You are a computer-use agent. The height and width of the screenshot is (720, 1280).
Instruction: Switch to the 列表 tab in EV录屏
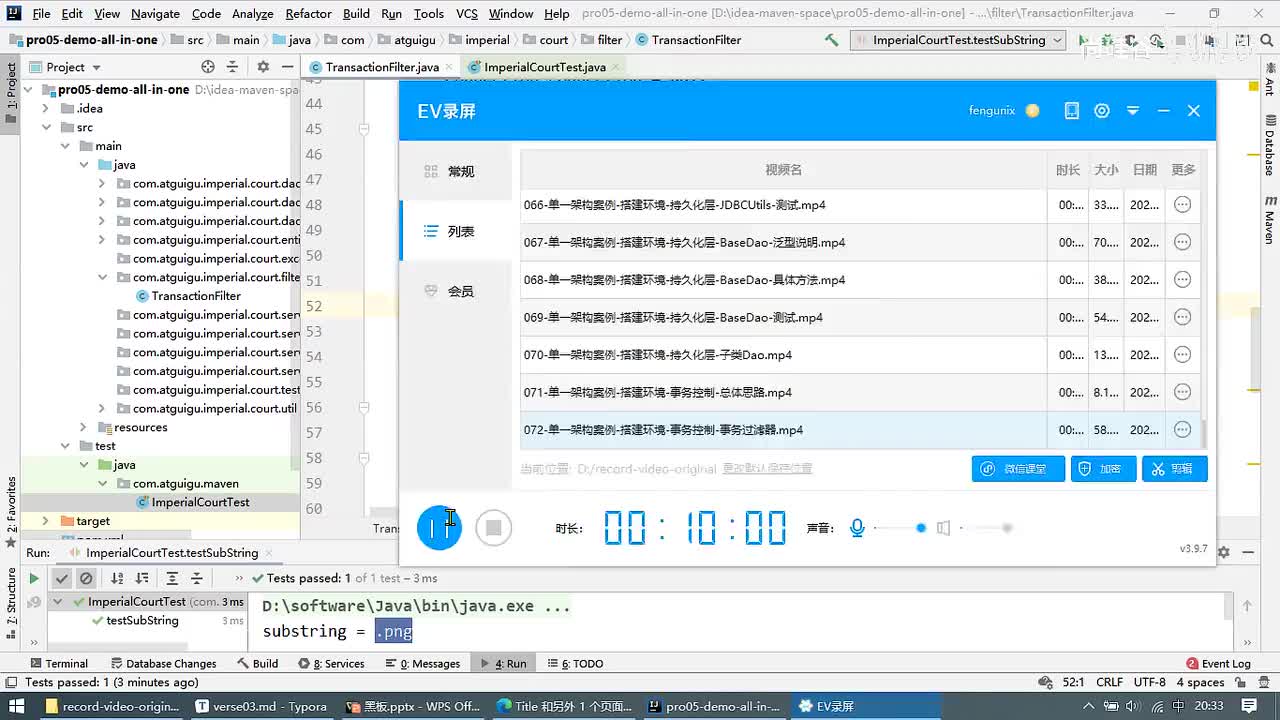point(455,231)
